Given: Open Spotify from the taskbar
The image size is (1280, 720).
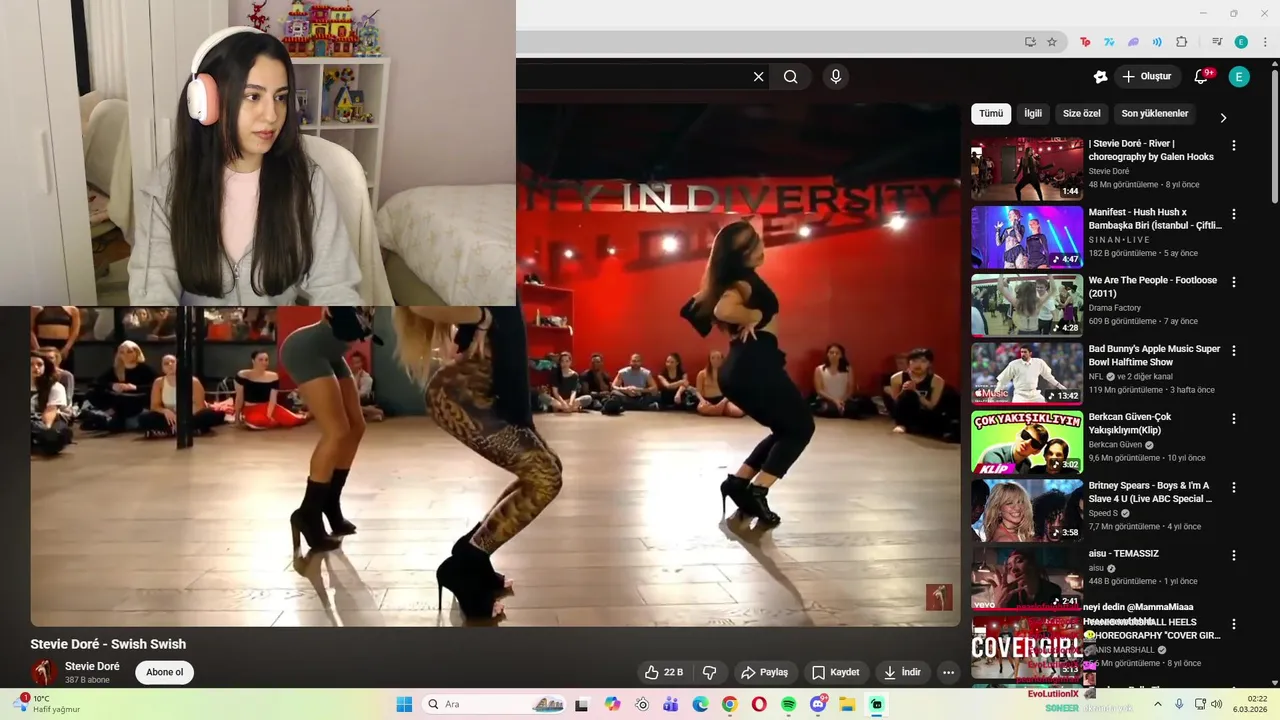Looking at the screenshot, I should [x=788, y=704].
